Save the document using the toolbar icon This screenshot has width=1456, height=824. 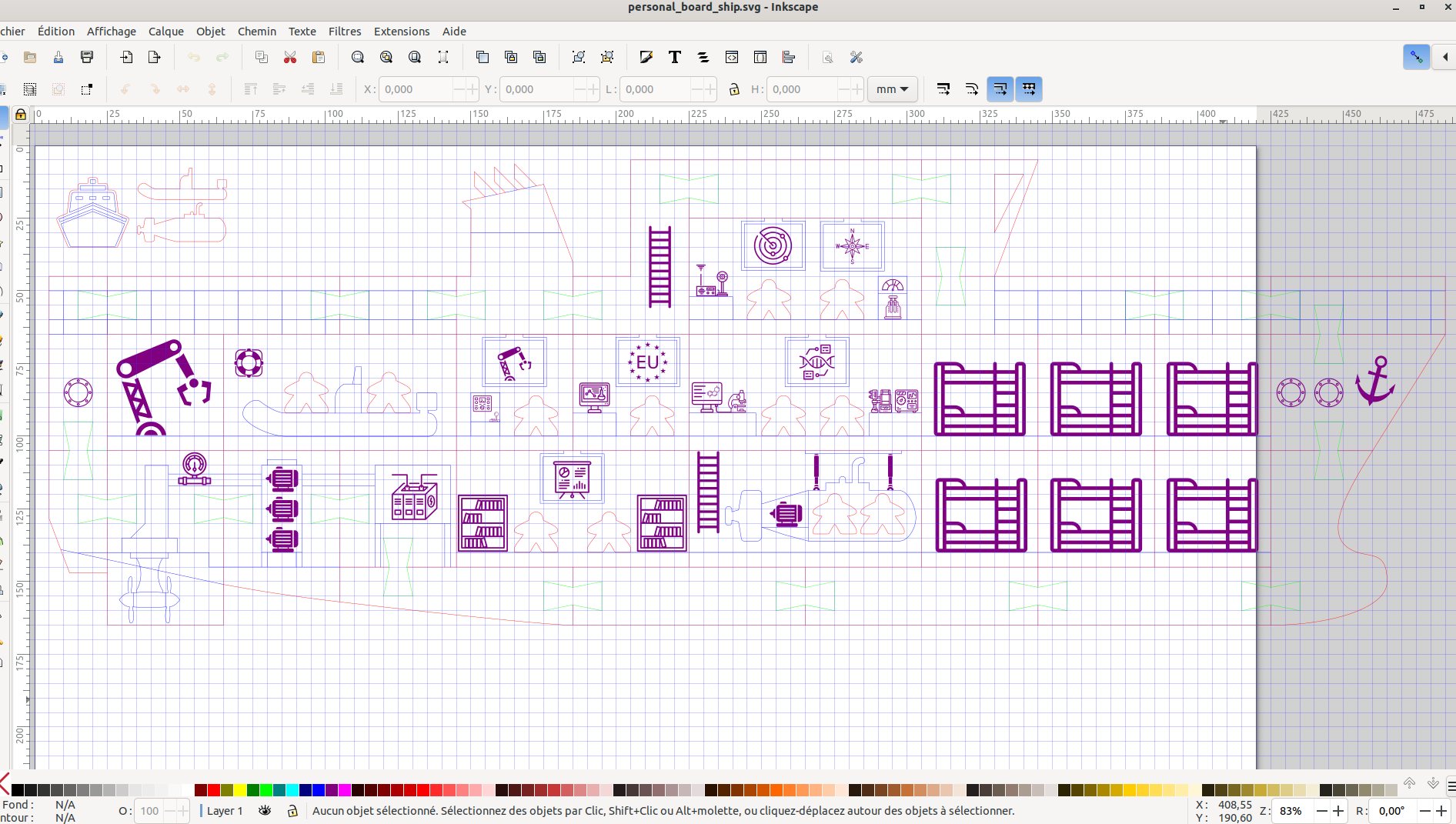click(58, 57)
